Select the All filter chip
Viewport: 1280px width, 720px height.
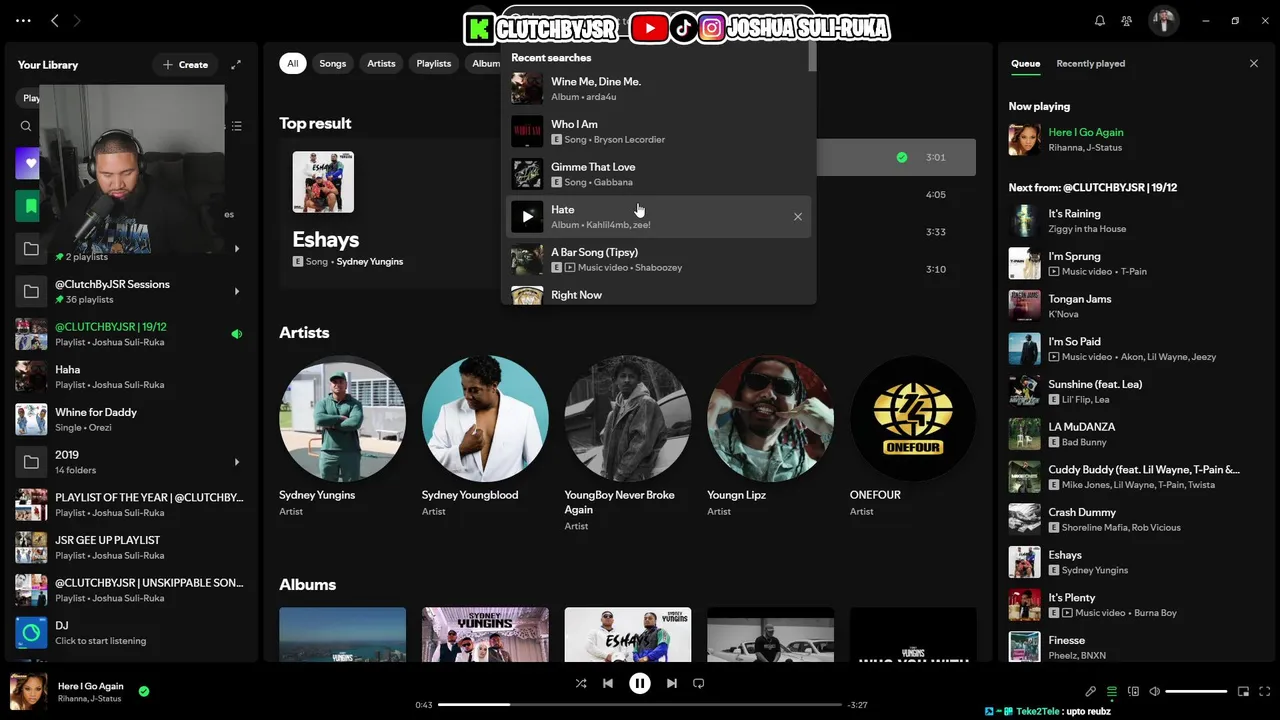(293, 63)
